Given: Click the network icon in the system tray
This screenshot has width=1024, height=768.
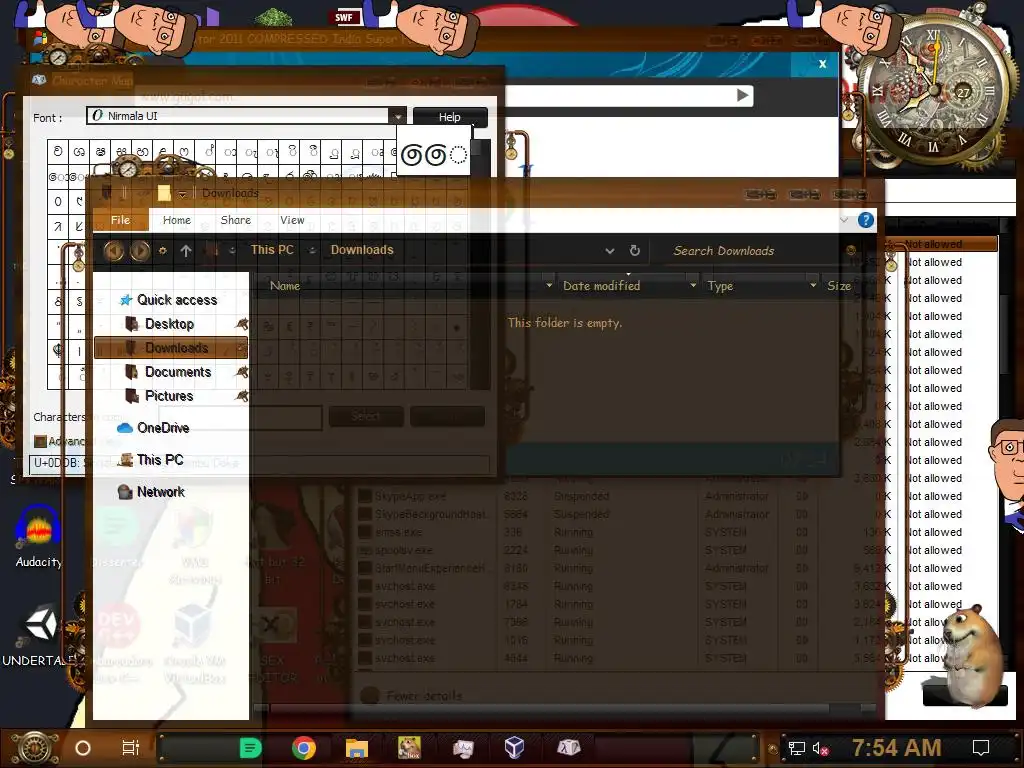Looking at the screenshot, I should [797, 748].
